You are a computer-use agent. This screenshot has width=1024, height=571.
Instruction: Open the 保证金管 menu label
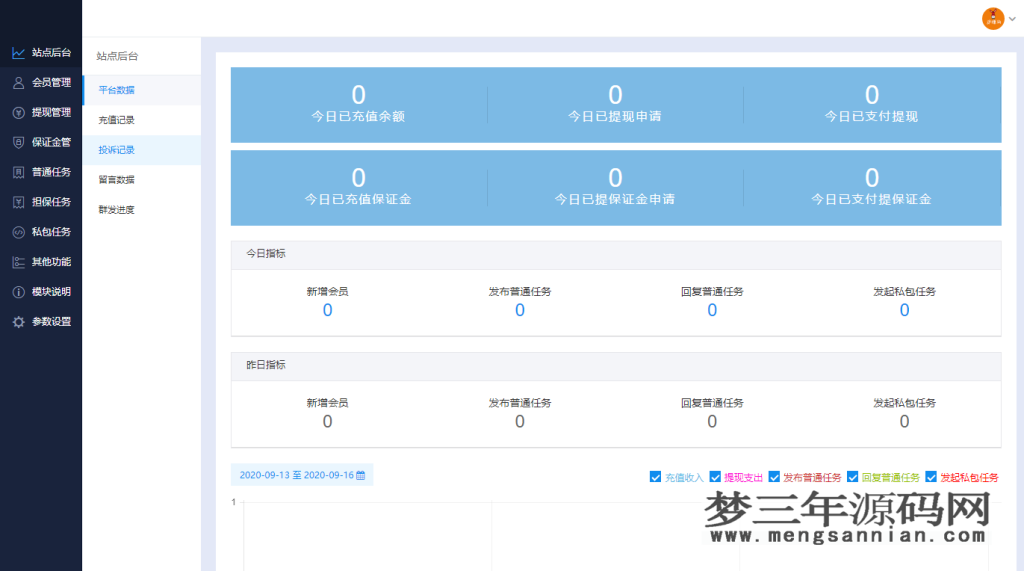tap(52, 142)
